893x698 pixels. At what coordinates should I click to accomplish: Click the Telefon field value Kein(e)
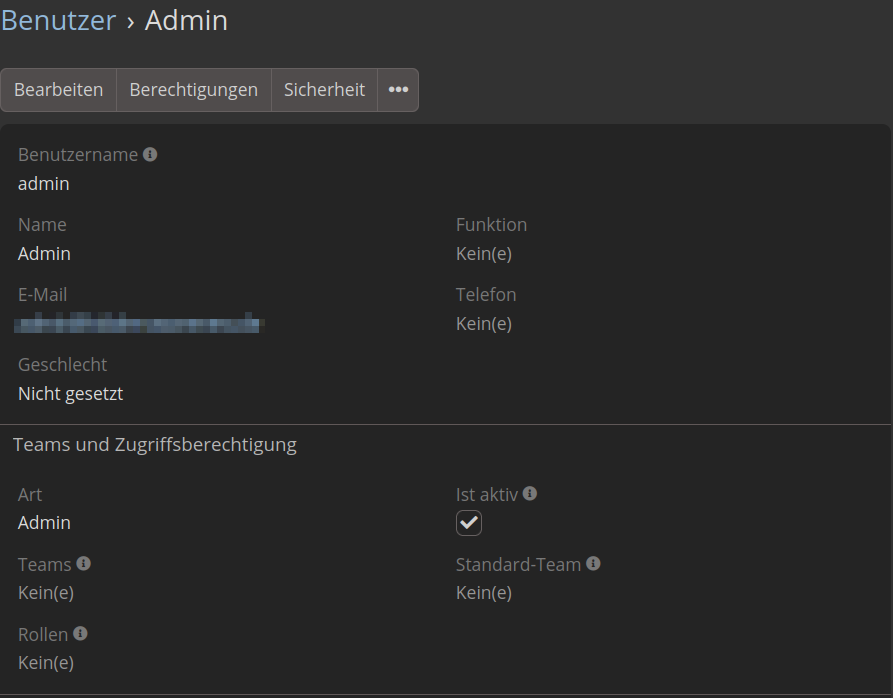pos(484,324)
